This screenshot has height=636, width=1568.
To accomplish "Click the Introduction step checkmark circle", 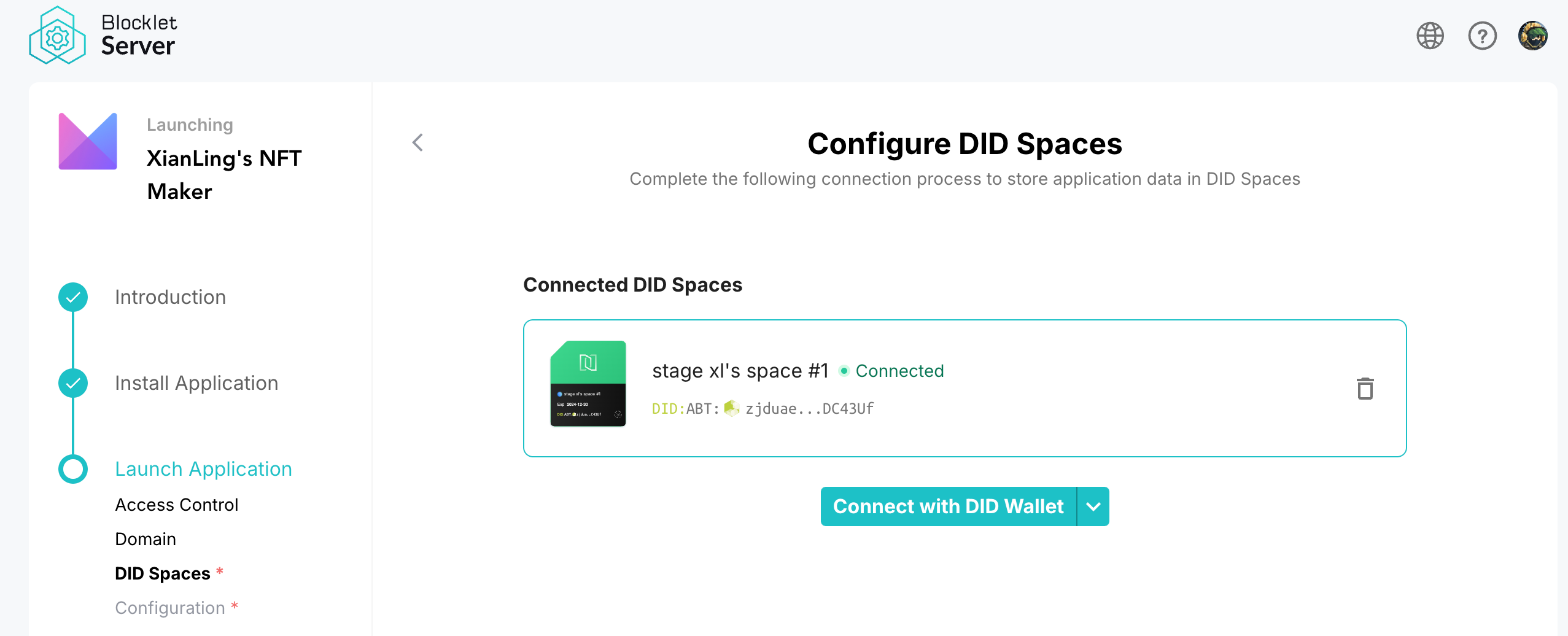I will coord(73,297).
